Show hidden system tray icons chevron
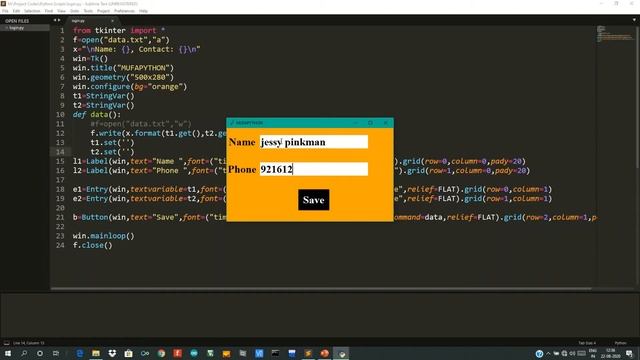The image size is (640, 360). click(x=548, y=353)
